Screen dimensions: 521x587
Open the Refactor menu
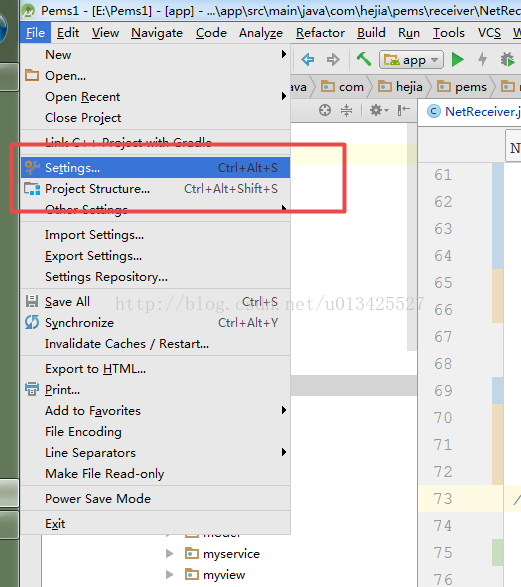[320, 33]
